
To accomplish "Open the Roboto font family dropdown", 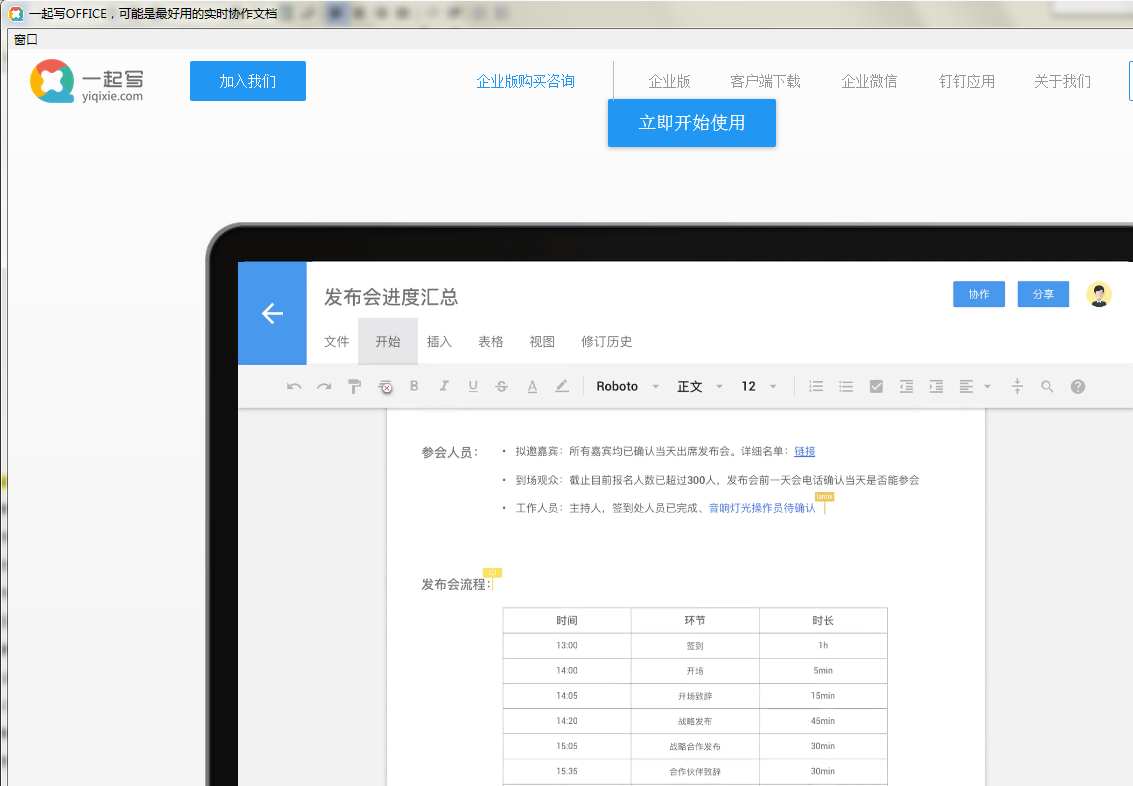I will click(627, 386).
